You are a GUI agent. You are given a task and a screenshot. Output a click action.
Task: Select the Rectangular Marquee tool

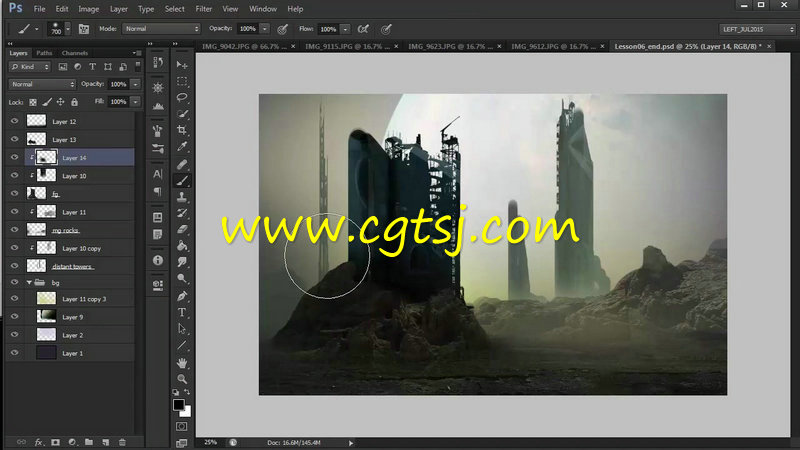tap(182, 81)
